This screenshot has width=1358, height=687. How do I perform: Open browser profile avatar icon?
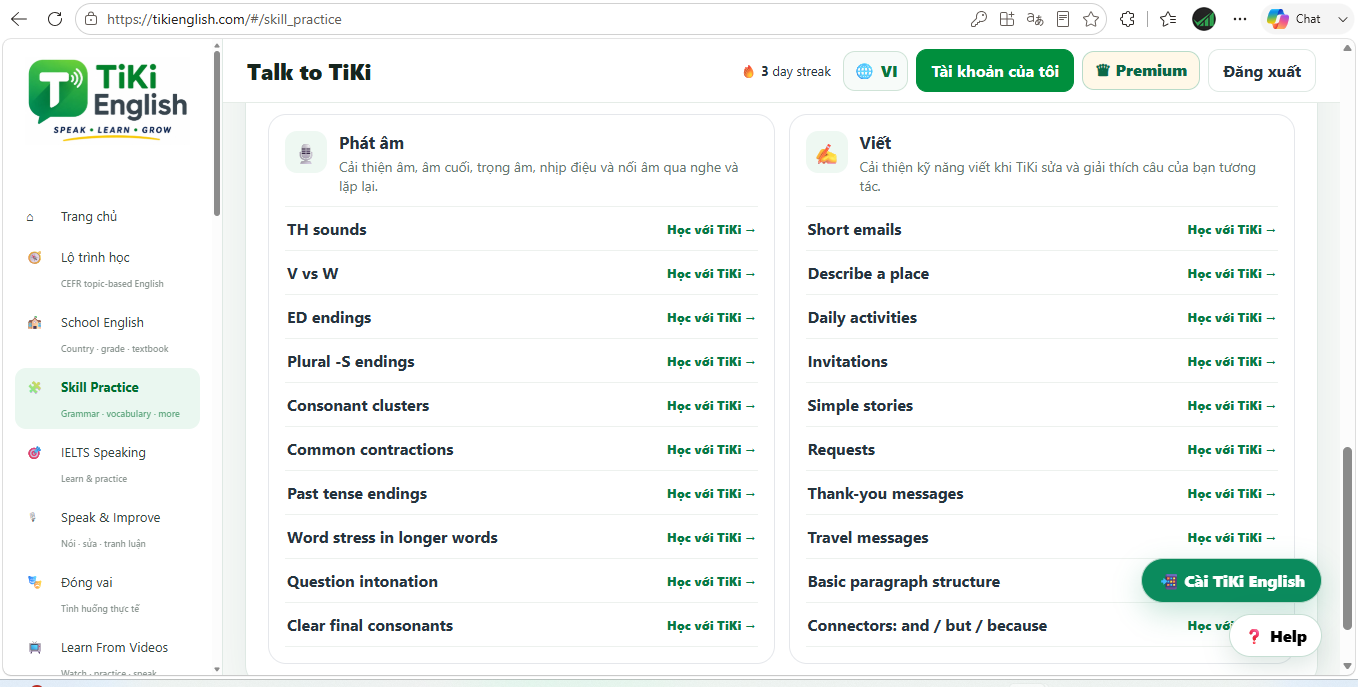pos(1204,19)
